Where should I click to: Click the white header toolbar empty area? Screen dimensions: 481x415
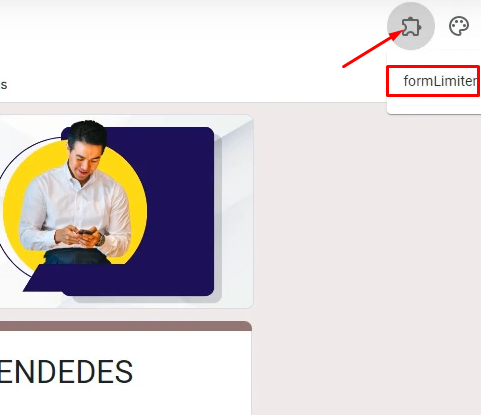(x=200, y=50)
